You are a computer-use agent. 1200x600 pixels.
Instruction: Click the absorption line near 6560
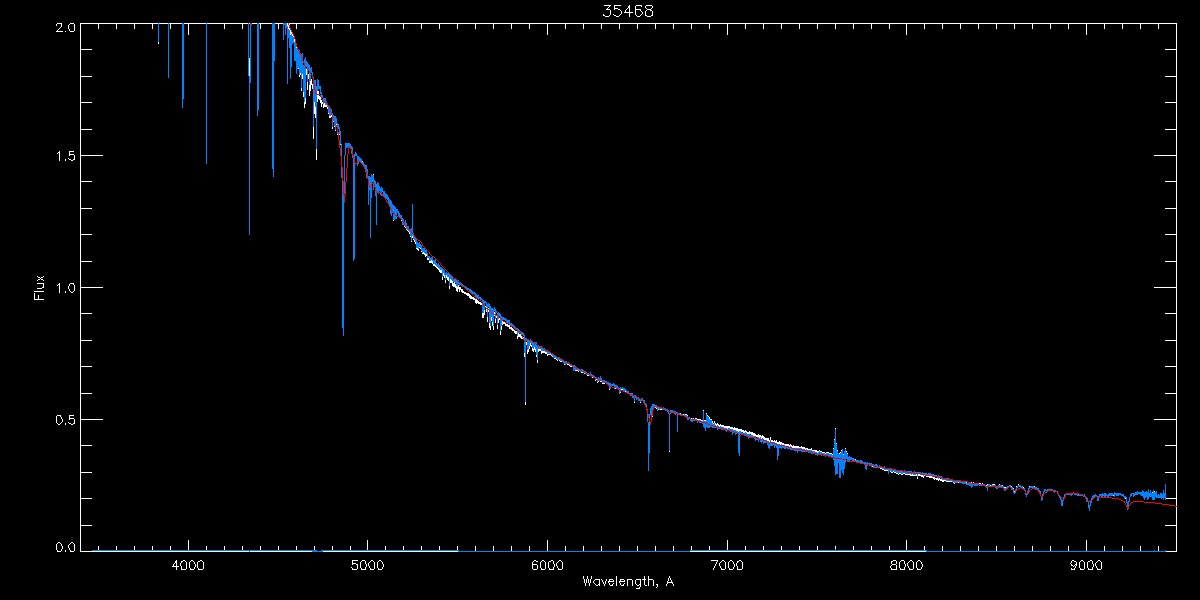tap(649, 436)
